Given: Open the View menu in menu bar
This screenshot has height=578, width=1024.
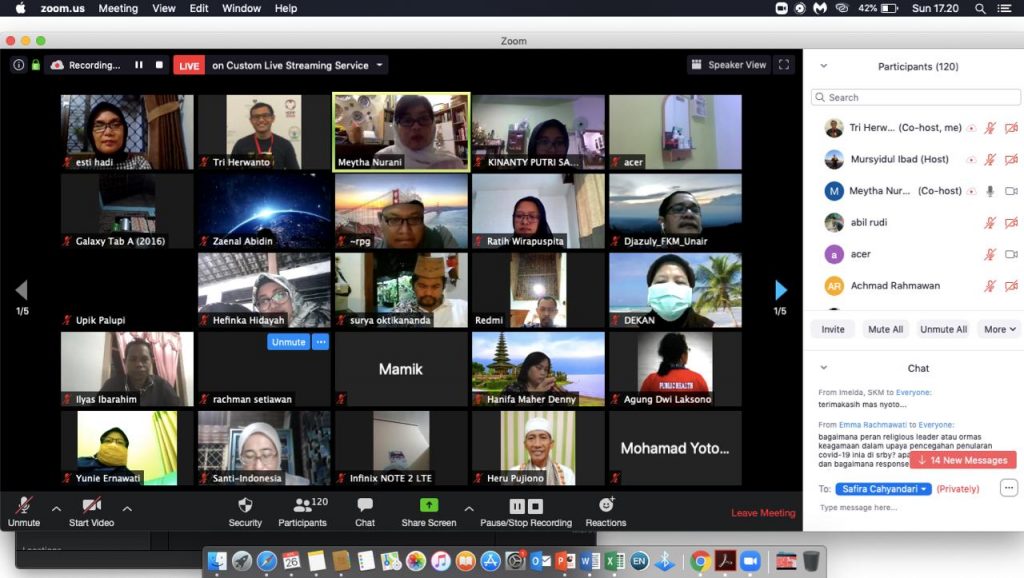Looking at the screenshot, I should click(x=163, y=8).
